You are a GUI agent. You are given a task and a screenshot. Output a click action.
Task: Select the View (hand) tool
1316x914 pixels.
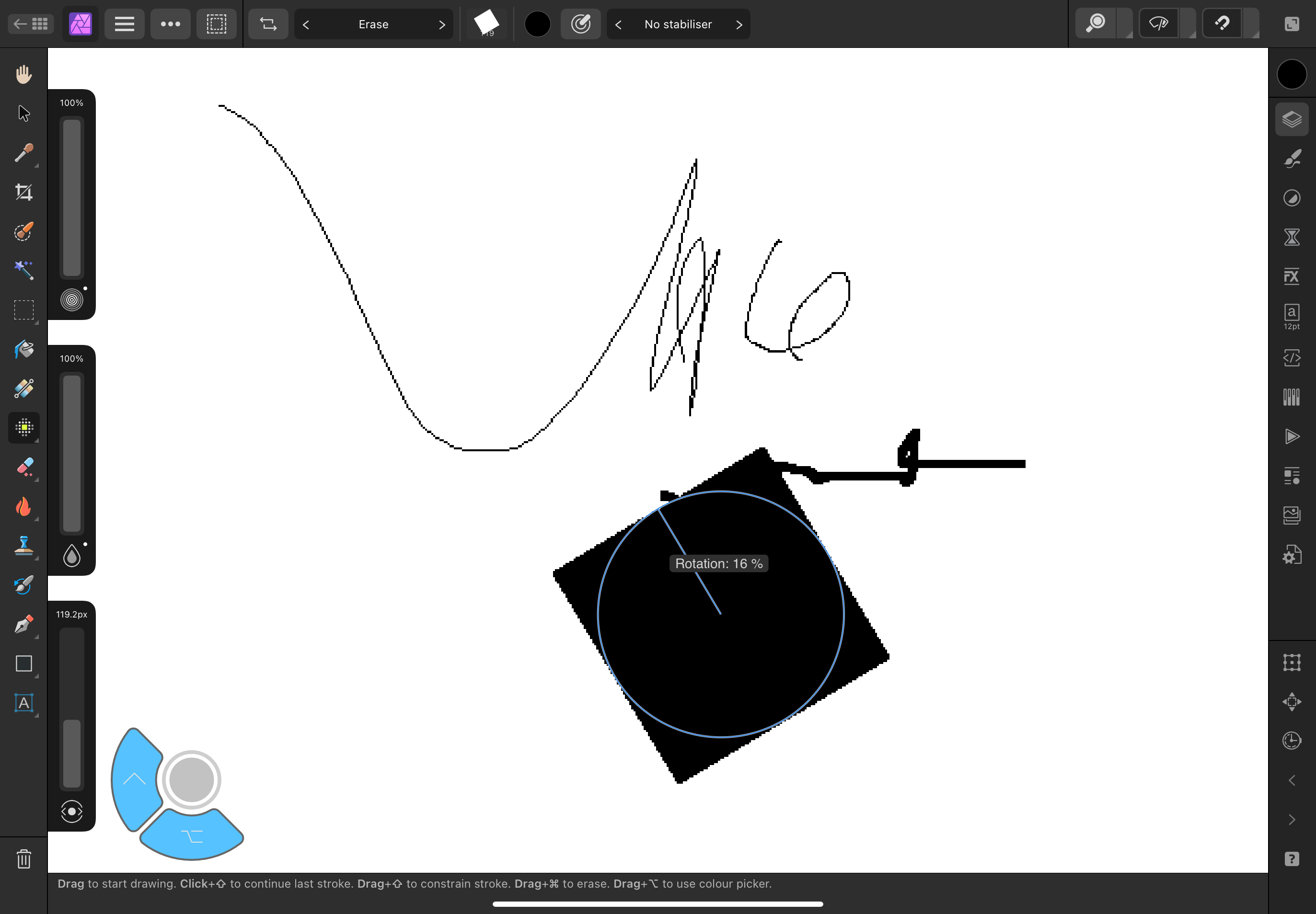[x=23, y=74]
